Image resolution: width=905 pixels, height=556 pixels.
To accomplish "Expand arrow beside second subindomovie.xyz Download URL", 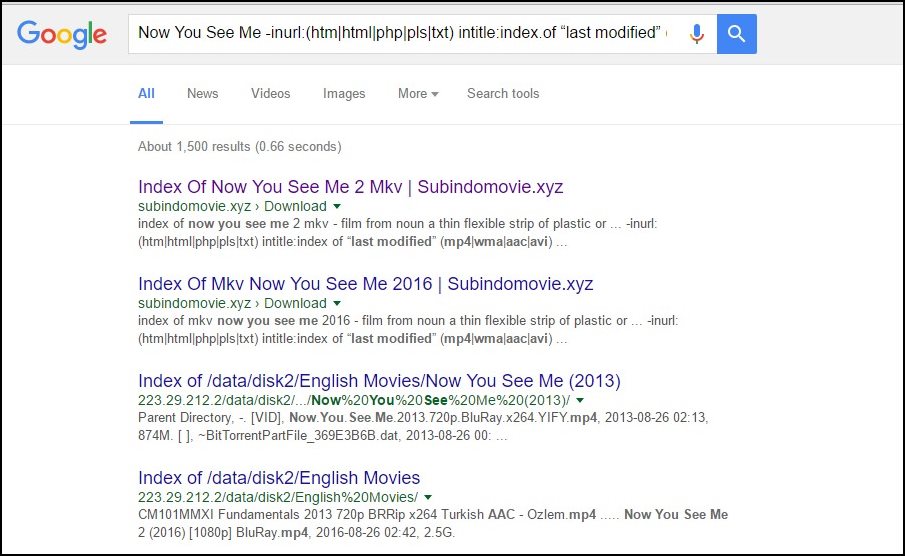I will [x=337, y=304].
